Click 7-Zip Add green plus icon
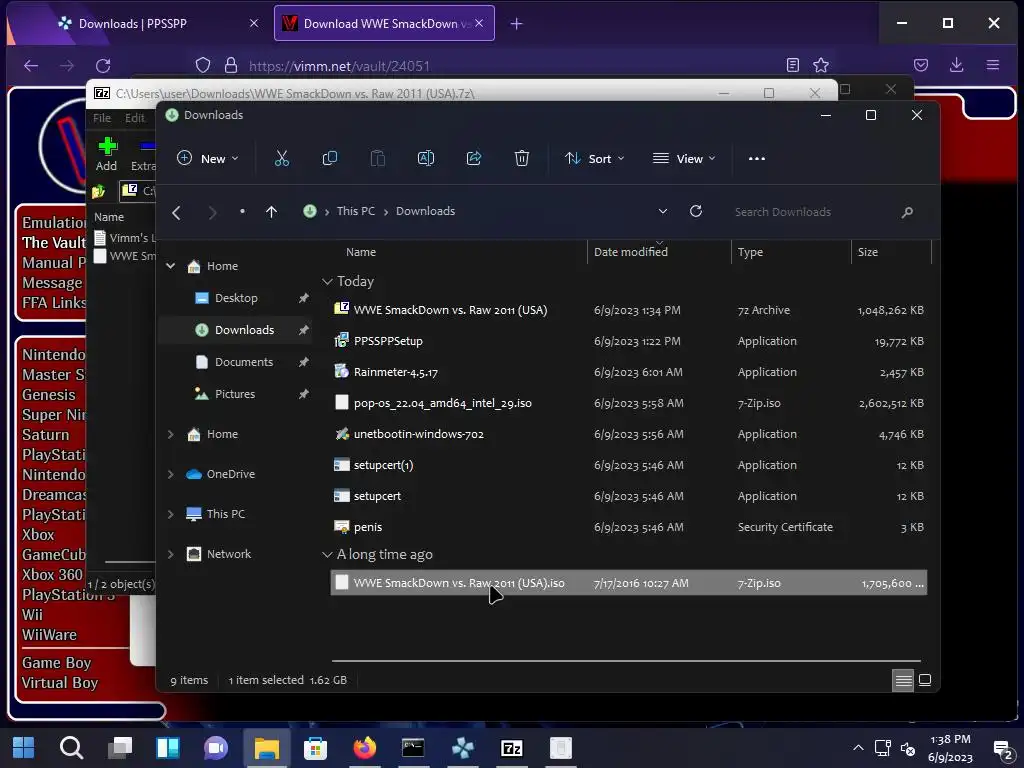The image size is (1024, 768). (x=107, y=147)
